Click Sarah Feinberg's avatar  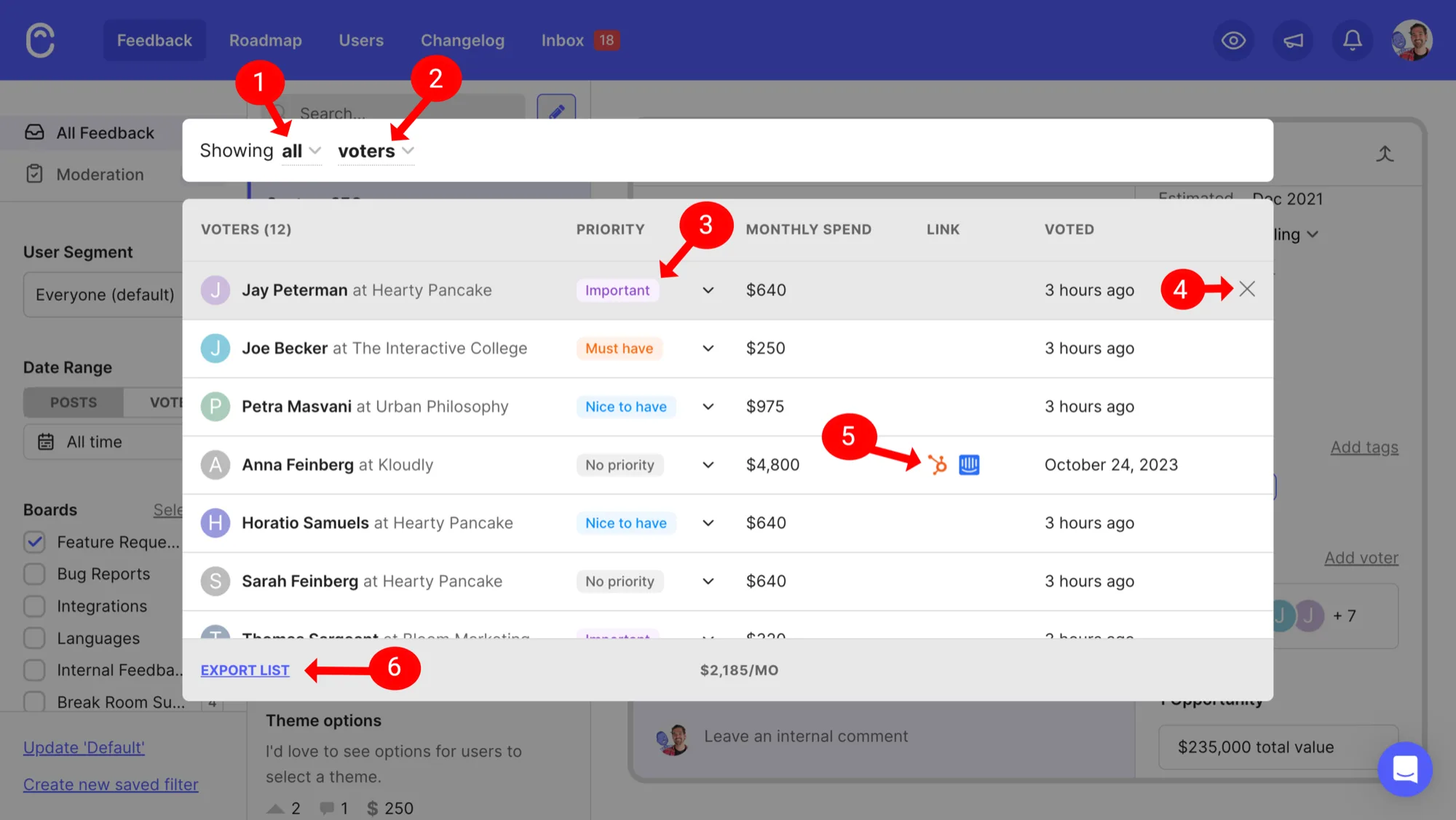click(215, 581)
